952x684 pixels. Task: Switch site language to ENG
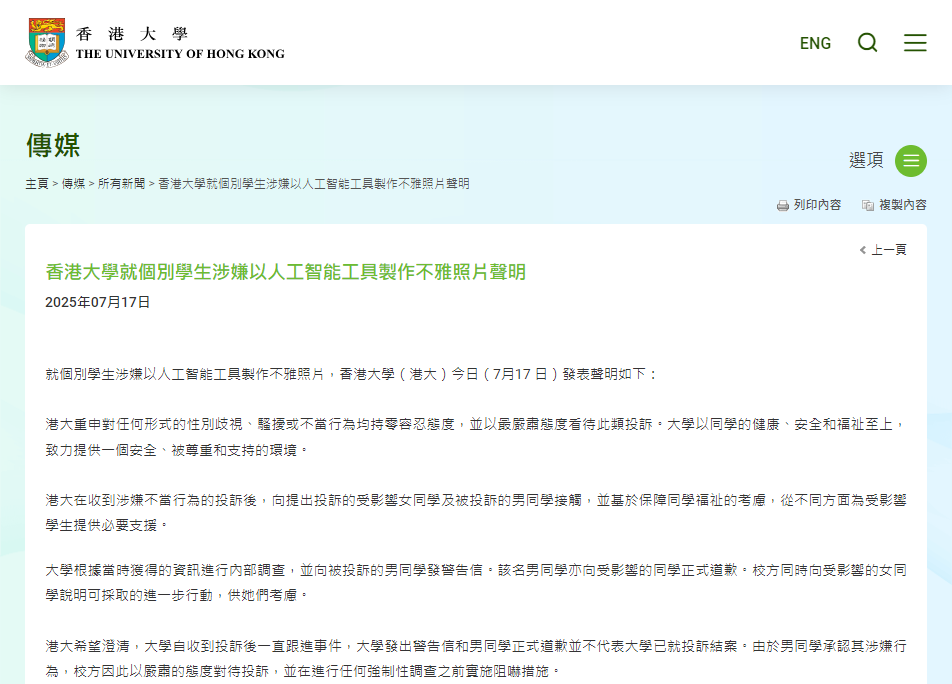coord(815,43)
